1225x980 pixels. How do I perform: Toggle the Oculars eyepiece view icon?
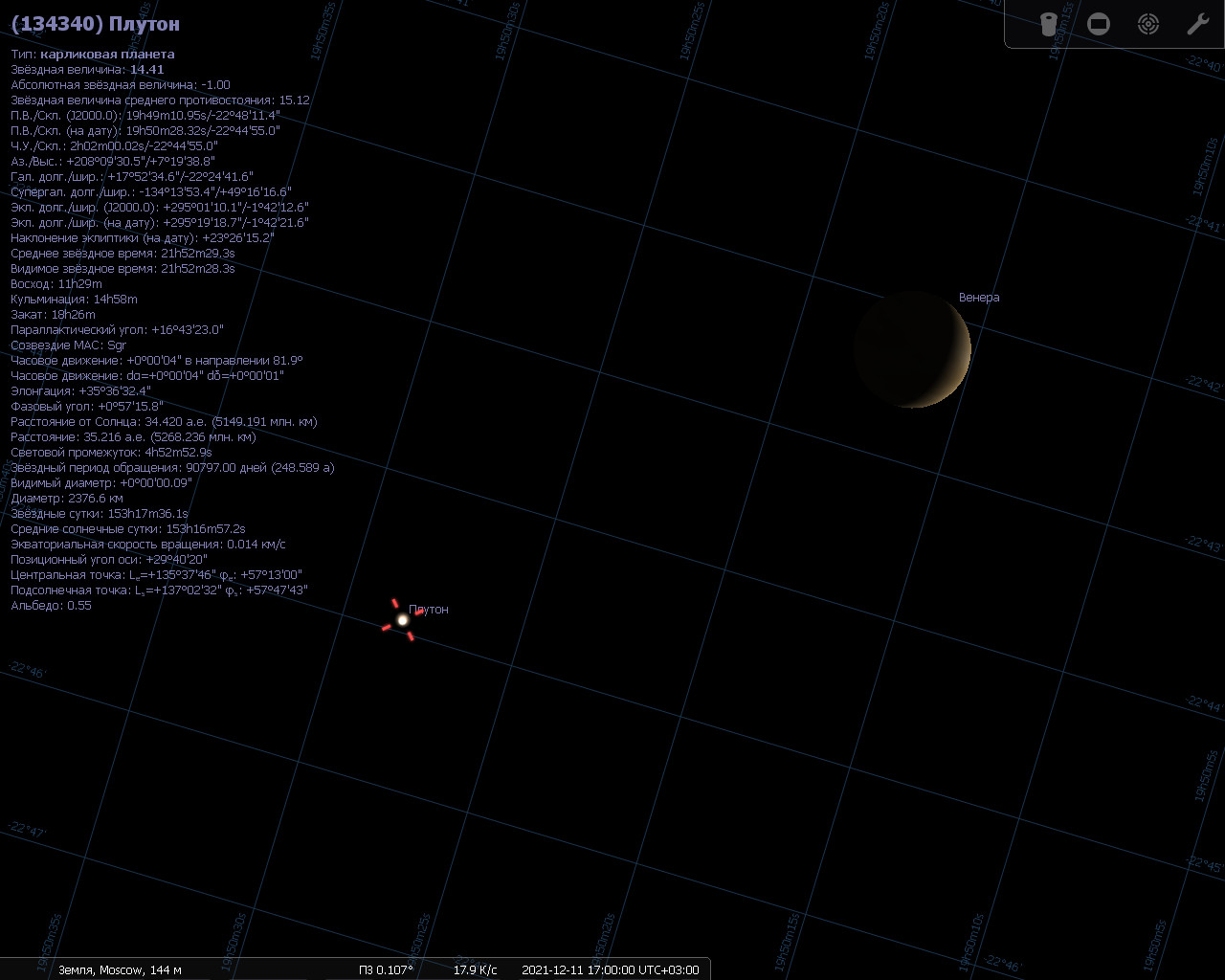point(1049,24)
